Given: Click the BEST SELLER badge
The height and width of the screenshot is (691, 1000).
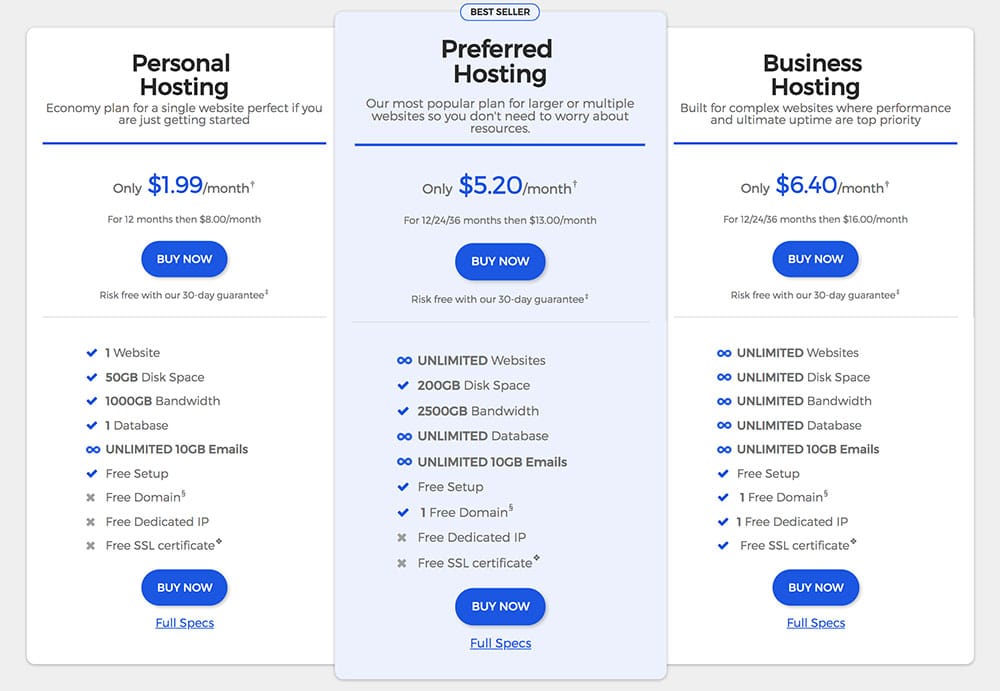Looking at the screenshot, I should click(500, 12).
